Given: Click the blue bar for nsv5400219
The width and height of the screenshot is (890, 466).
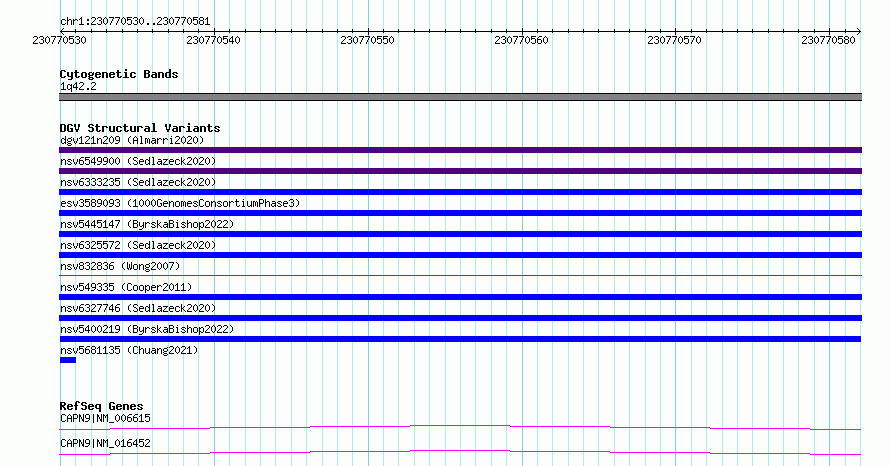Looking at the screenshot, I should (x=460, y=339).
